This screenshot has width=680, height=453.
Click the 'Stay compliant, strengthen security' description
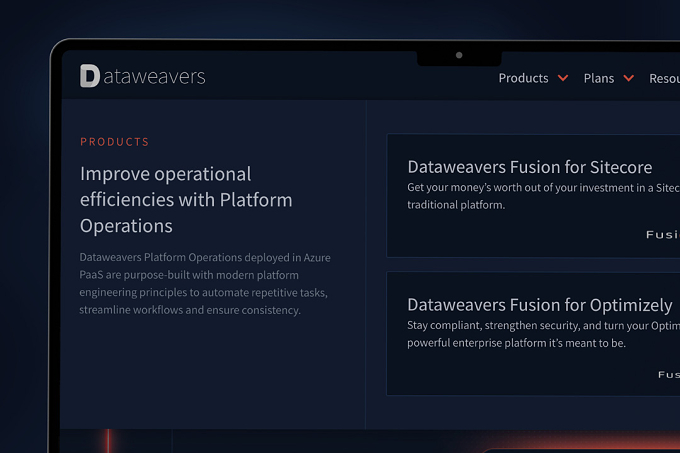(543, 334)
